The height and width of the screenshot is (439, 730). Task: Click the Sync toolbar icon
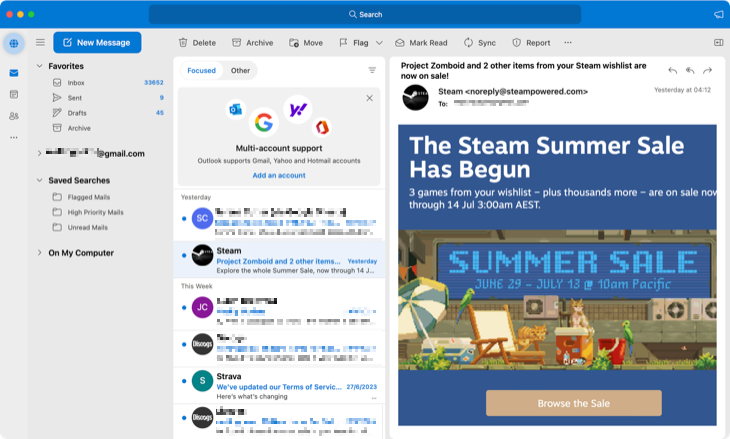click(x=479, y=43)
